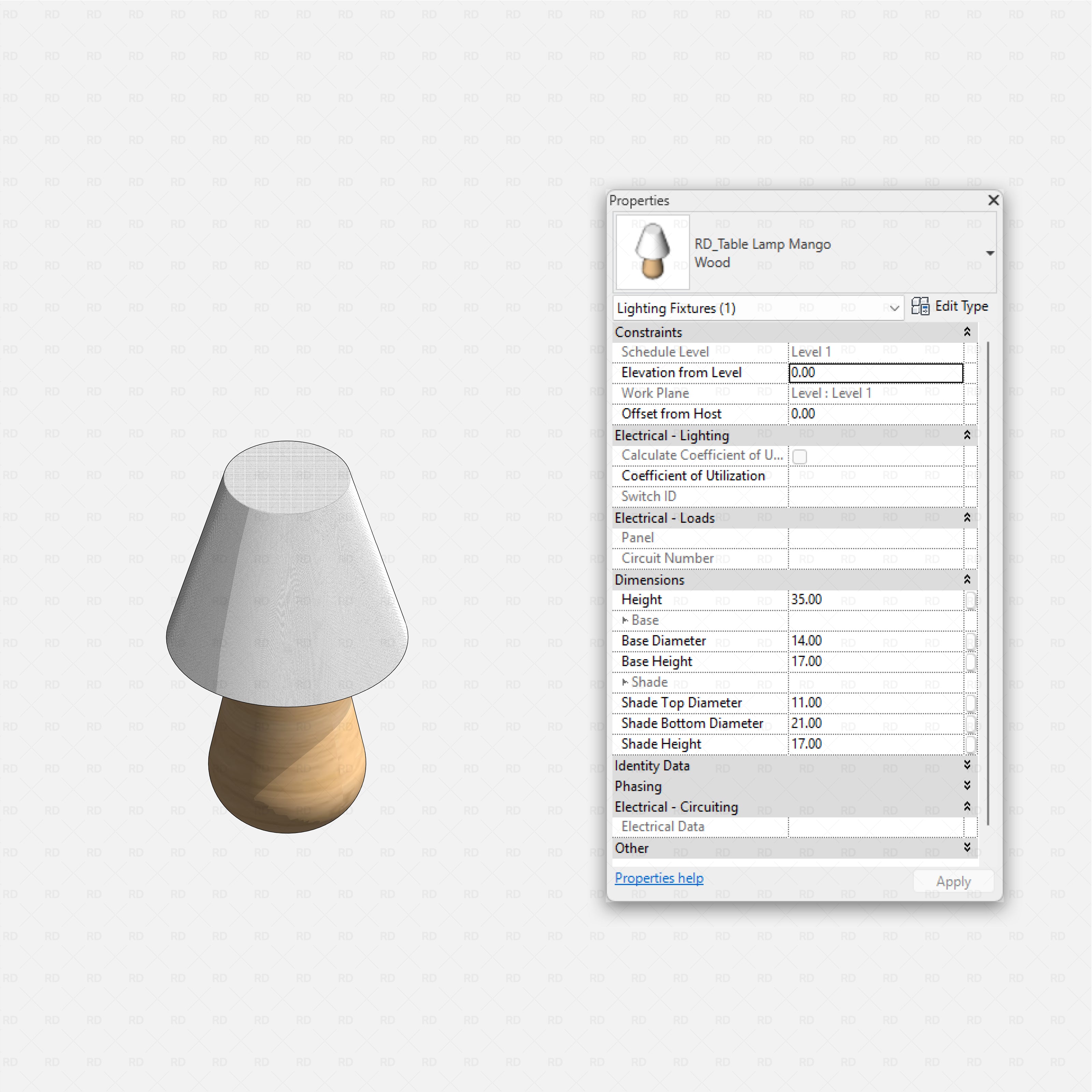Click the associate parameter button beside Height
Viewport: 1092px width, 1092px height.
[x=972, y=600]
